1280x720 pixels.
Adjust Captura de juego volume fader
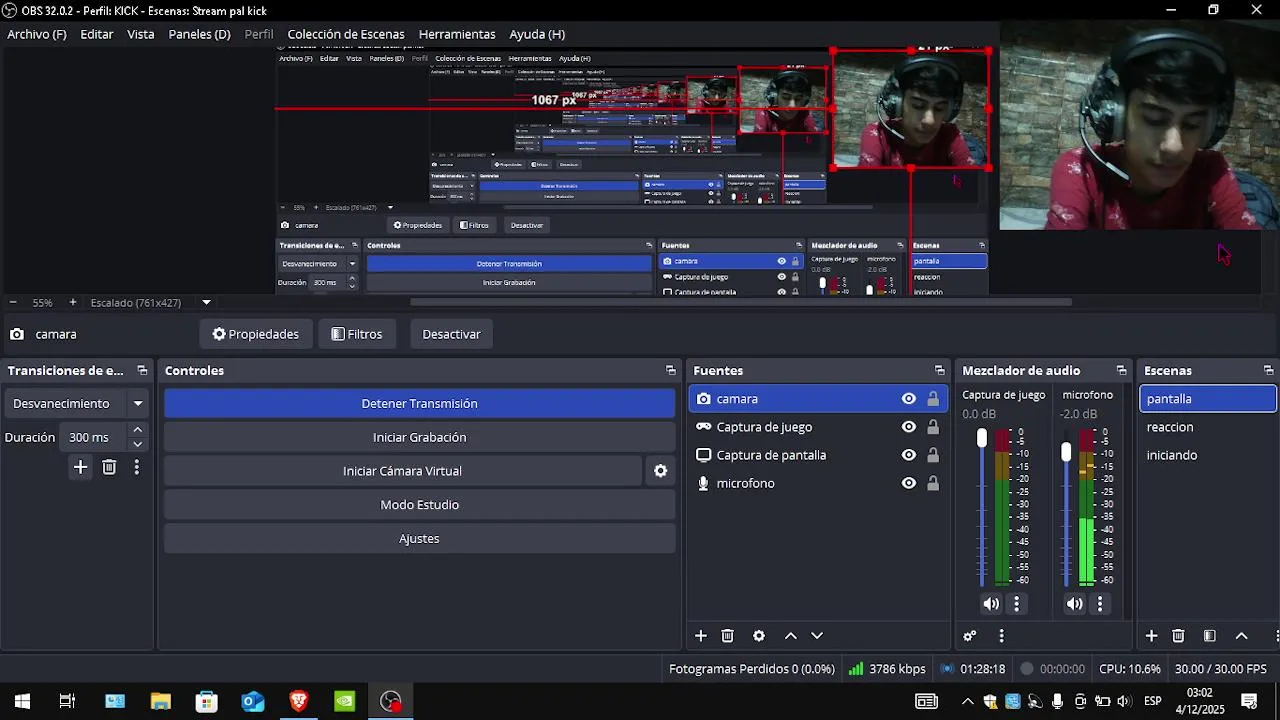tap(982, 439)
